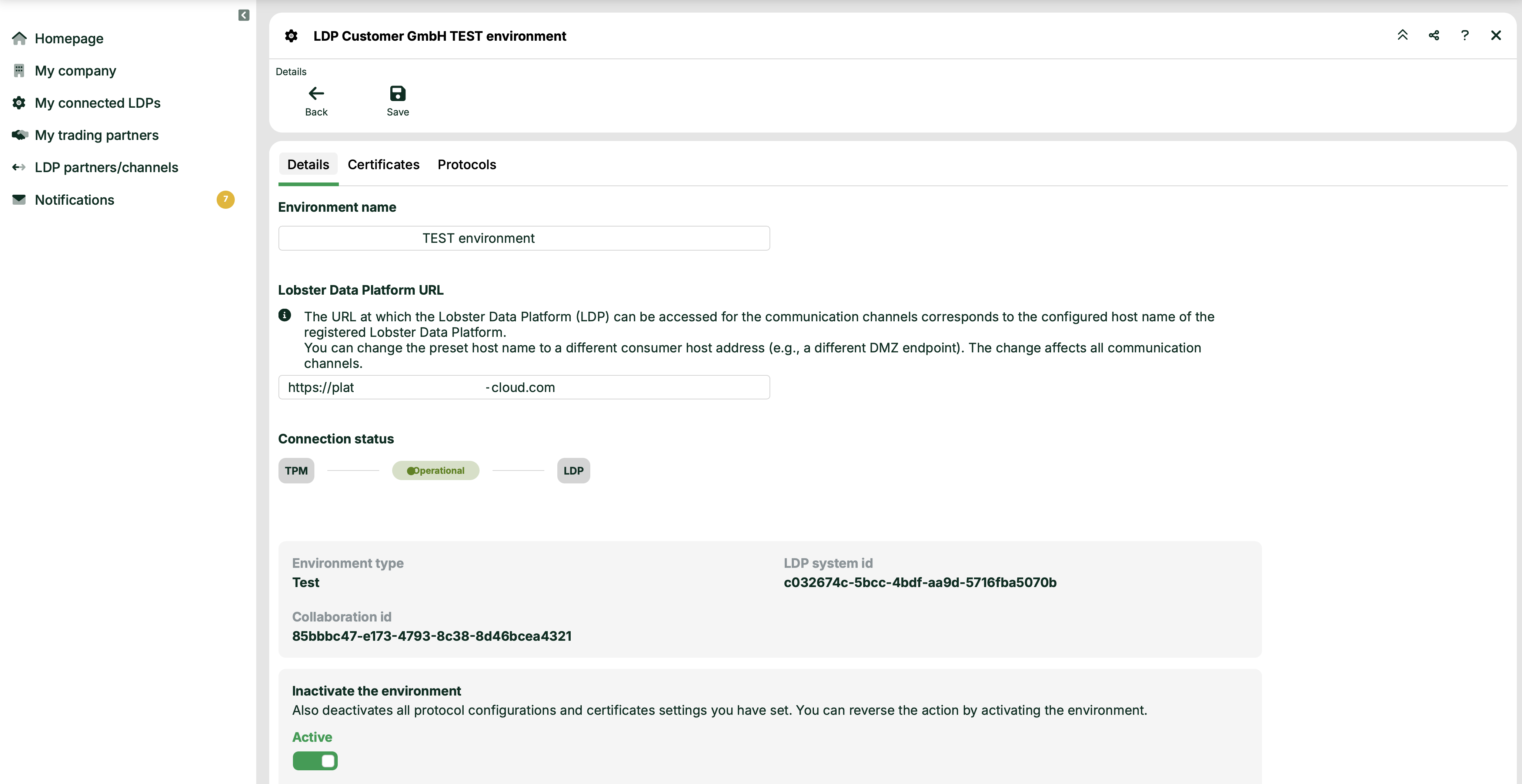Viewport: 1522px width, 784px height.
Task: Click the Details breadcrumb label above Back
Action: pos(291,71)
